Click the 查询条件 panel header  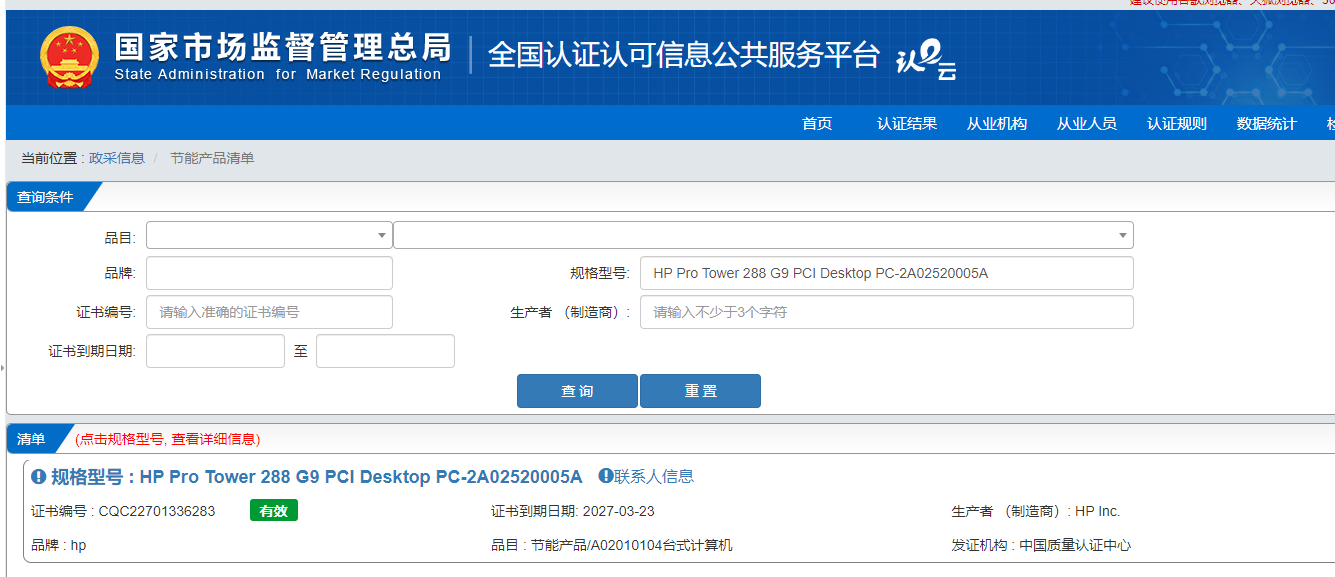coord(45,197)
